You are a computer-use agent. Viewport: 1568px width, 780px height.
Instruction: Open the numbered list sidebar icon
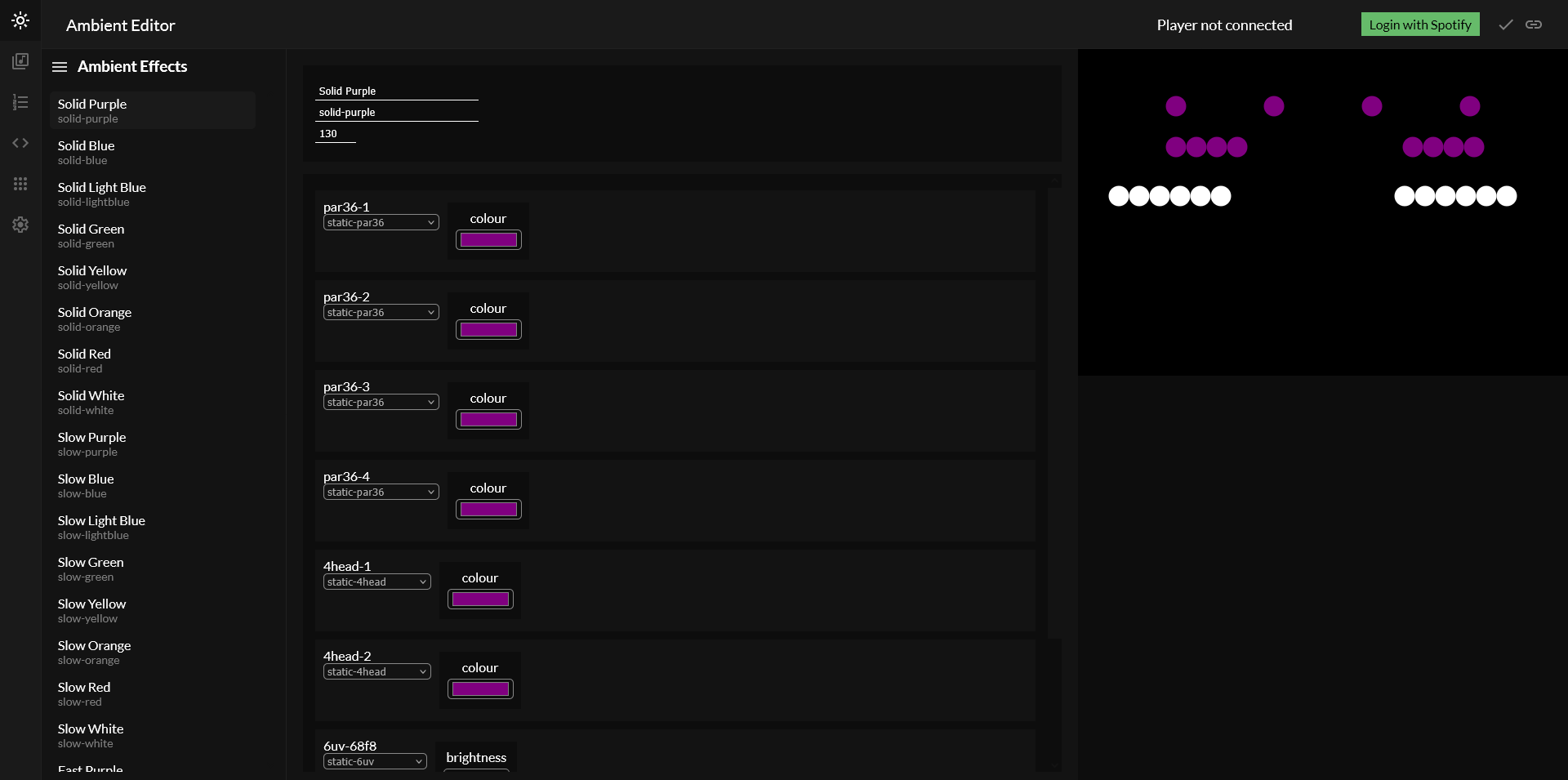coord(20,102)
